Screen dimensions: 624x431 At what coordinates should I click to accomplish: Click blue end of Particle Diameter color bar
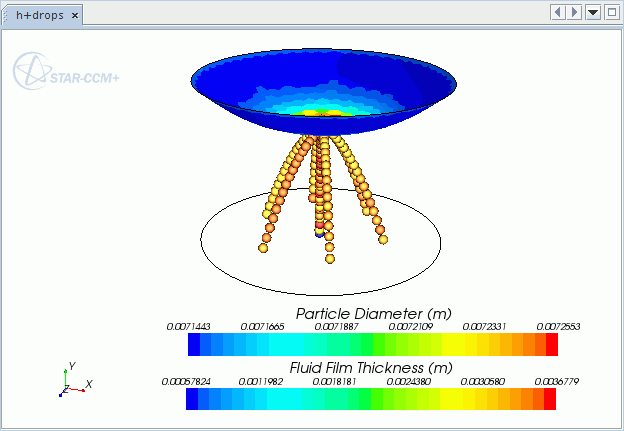pos(194,344)
